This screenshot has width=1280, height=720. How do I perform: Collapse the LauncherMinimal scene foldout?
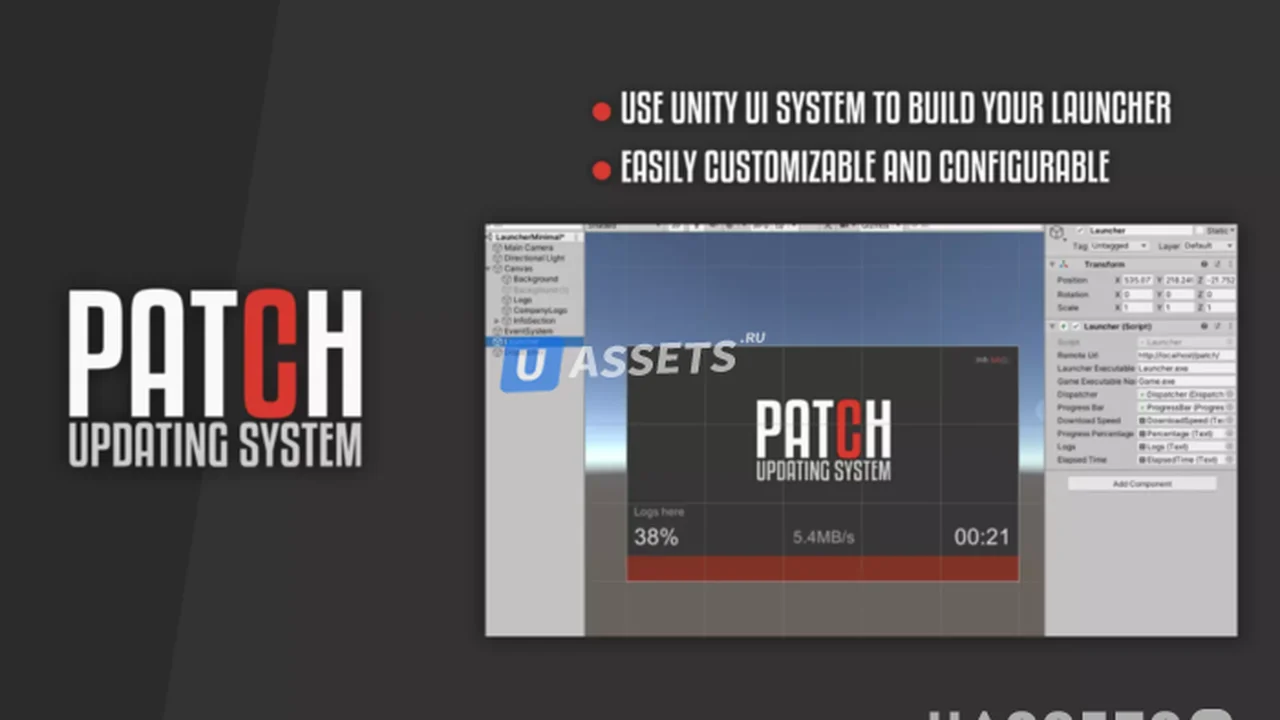click(x=489, y=237)
